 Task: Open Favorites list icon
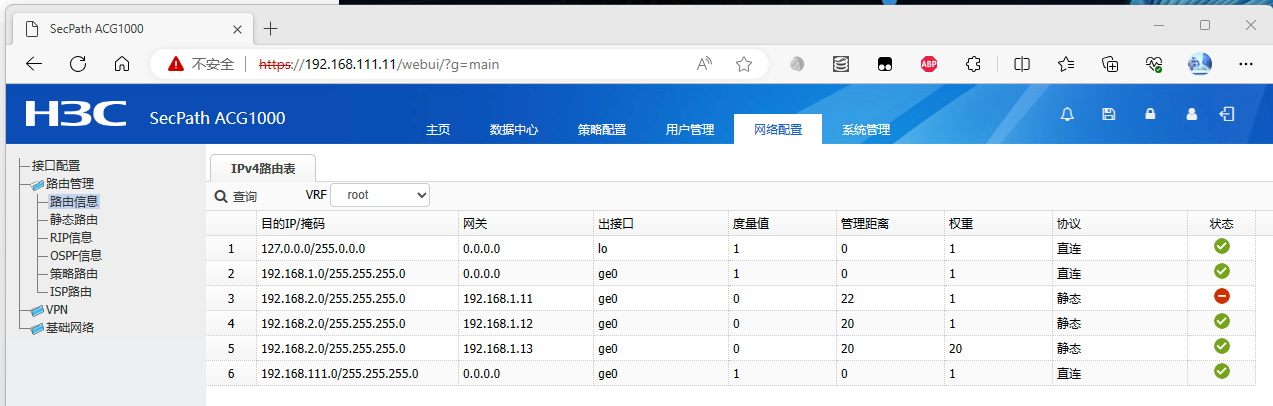[x=1066, y=64]
